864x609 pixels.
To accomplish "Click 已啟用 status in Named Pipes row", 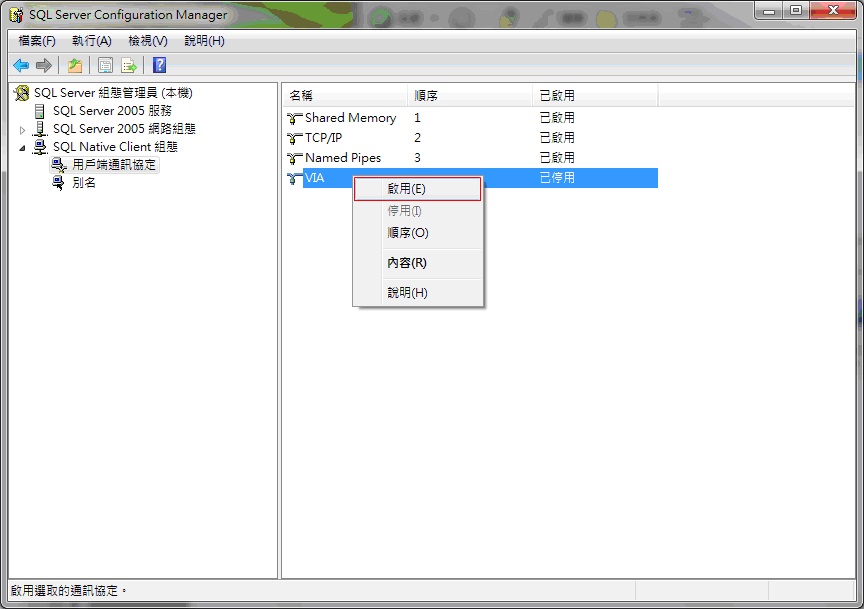I will pyautogui.click(x=557, y=158).
